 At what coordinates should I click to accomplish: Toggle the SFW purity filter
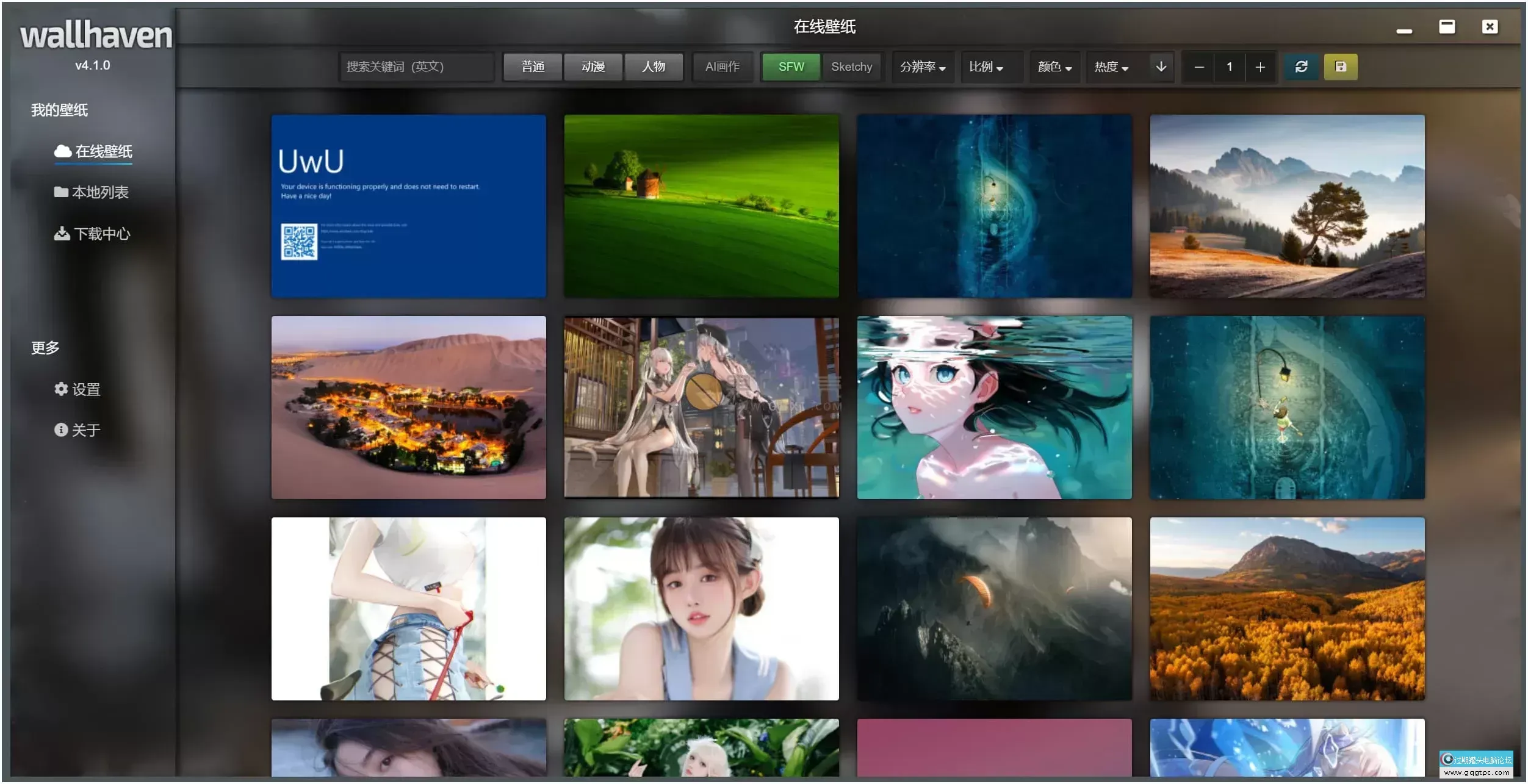(x=791, y=67)
